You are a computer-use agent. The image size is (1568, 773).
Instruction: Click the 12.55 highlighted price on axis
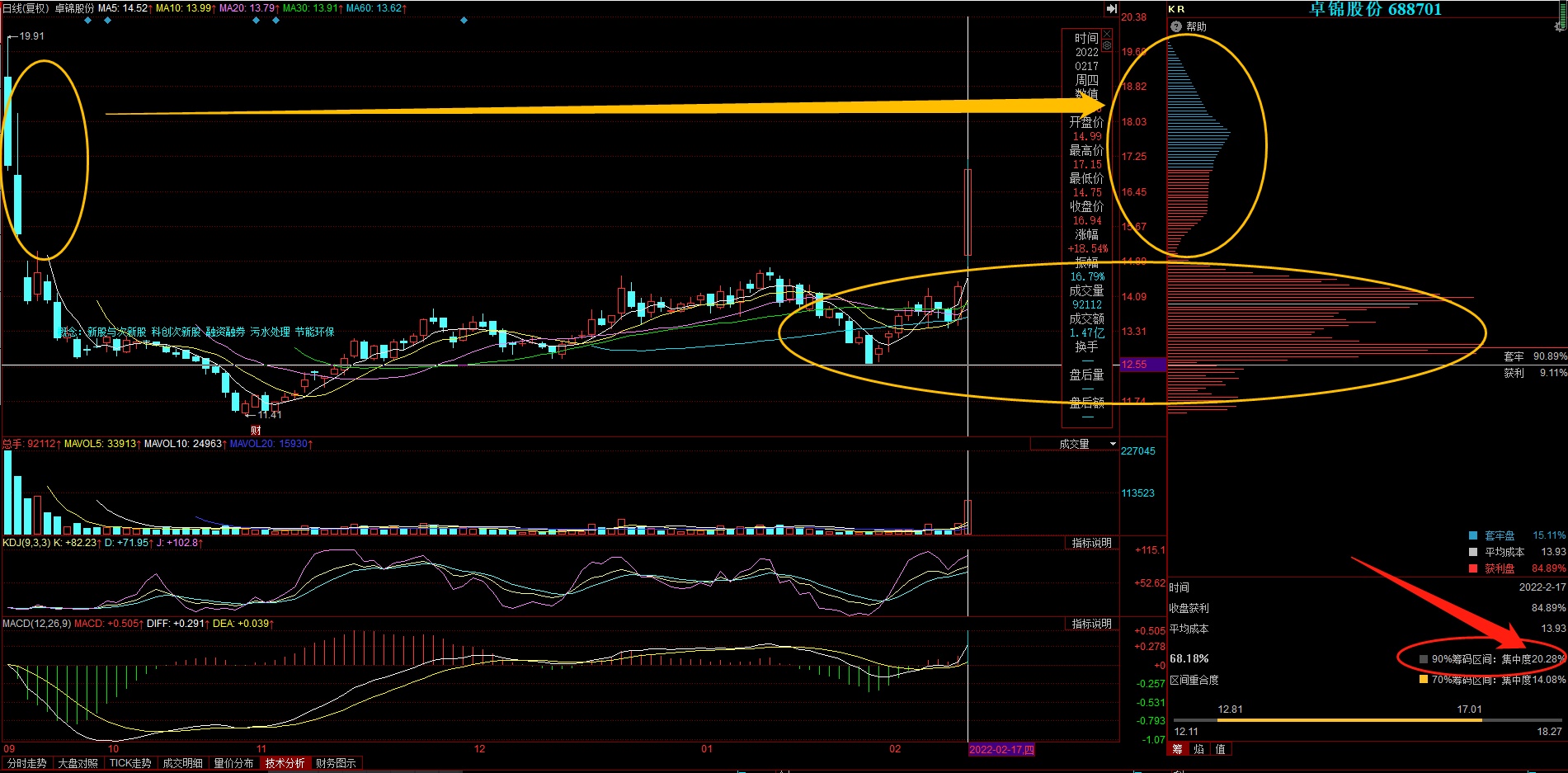click(x=1142, y=365)
